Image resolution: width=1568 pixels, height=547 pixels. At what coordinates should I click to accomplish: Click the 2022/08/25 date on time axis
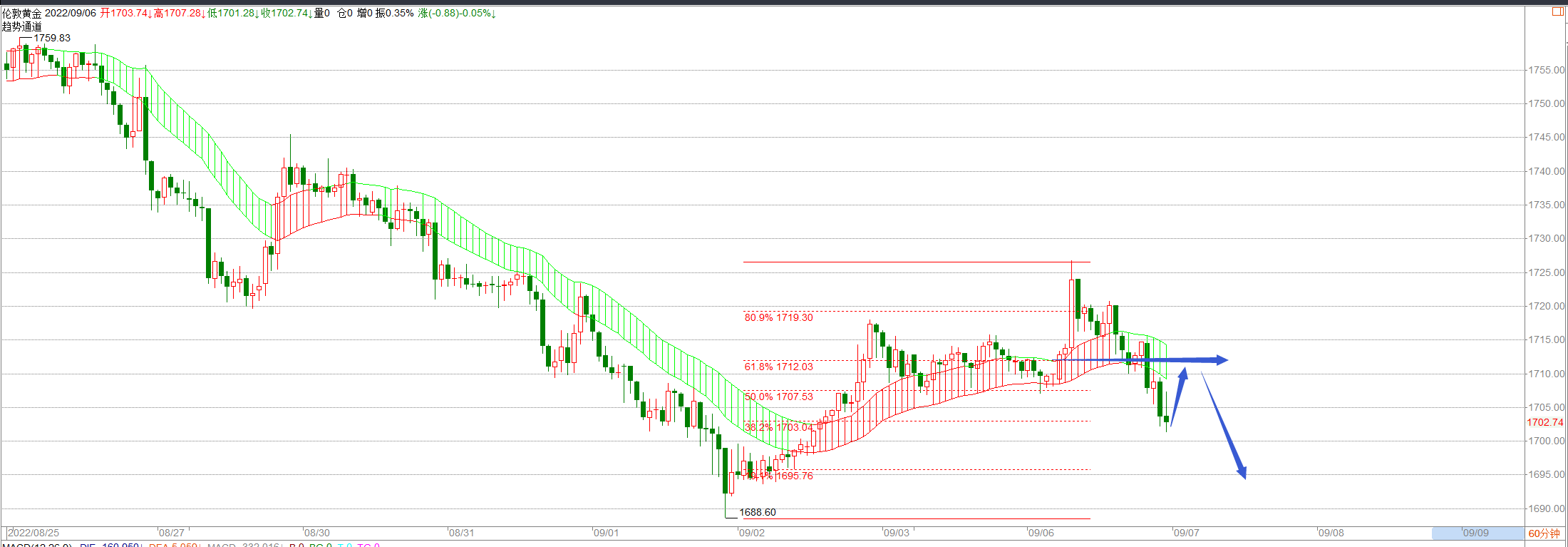33,533
